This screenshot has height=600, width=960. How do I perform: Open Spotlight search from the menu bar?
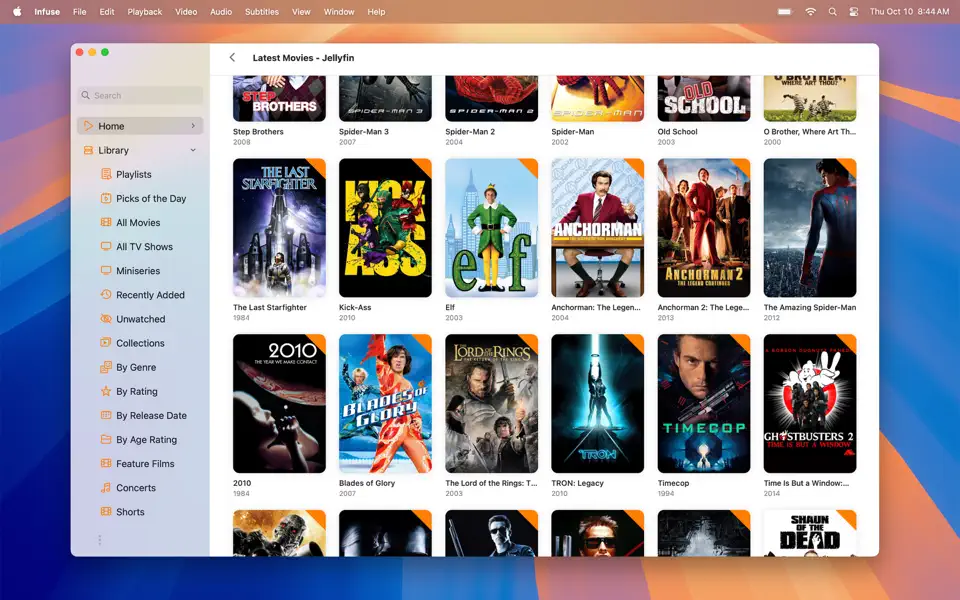[x=832, y=12]
